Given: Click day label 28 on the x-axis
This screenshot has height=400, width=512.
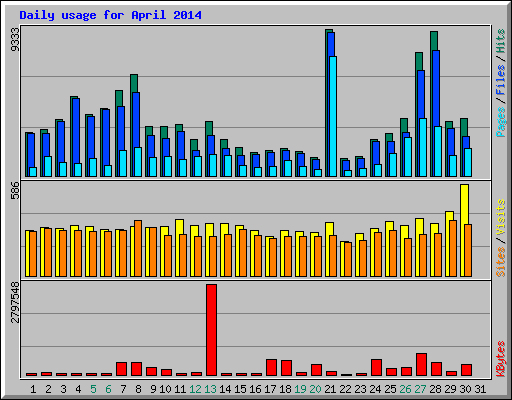Looking at the screenshot, I should pos(435,389).
